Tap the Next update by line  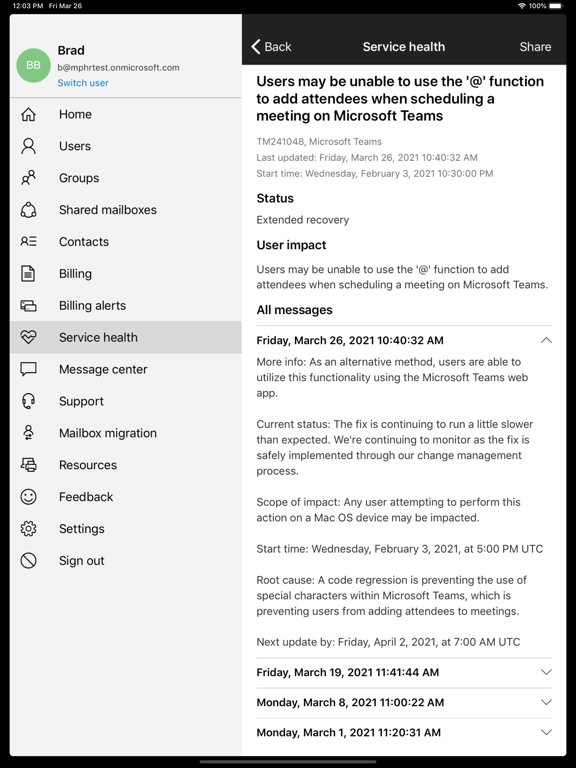click(388, 642)
